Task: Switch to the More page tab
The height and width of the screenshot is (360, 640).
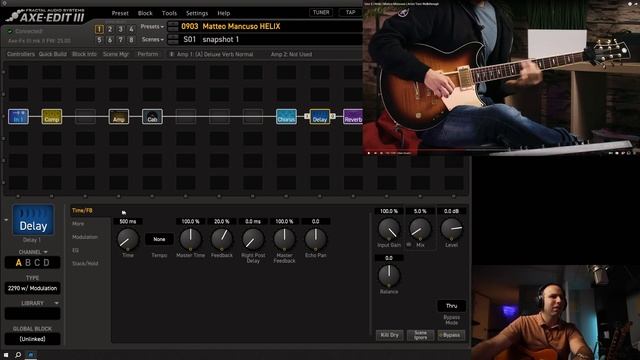Action: (78, 224)
